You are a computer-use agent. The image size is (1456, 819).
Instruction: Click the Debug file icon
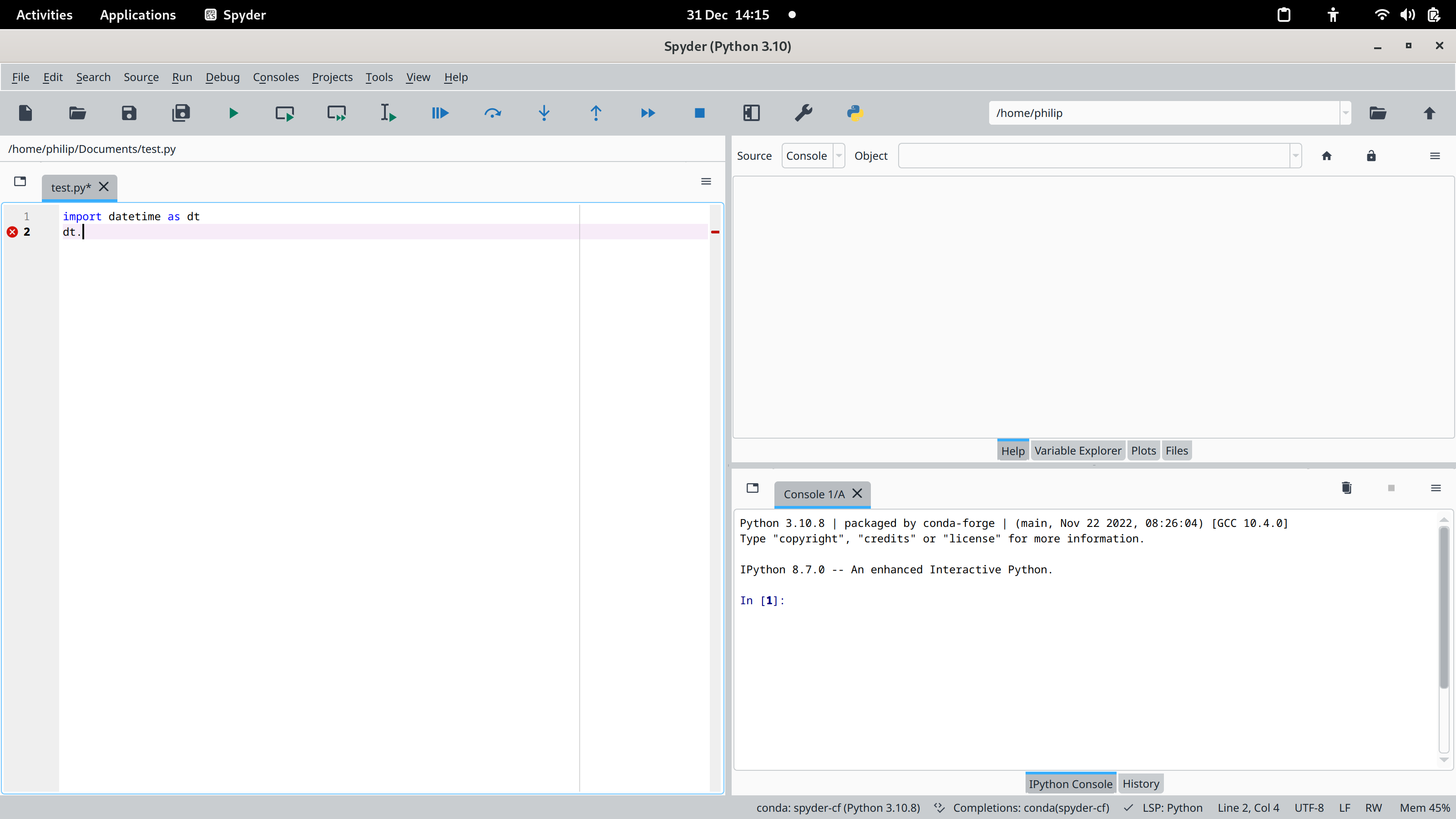coord(440,113)
